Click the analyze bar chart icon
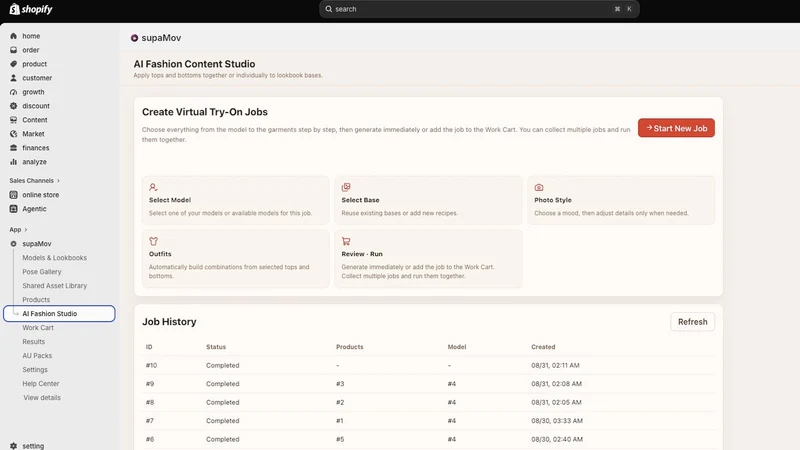The width and height of the screenshot is (800, 450). click(x=13, y=162)
